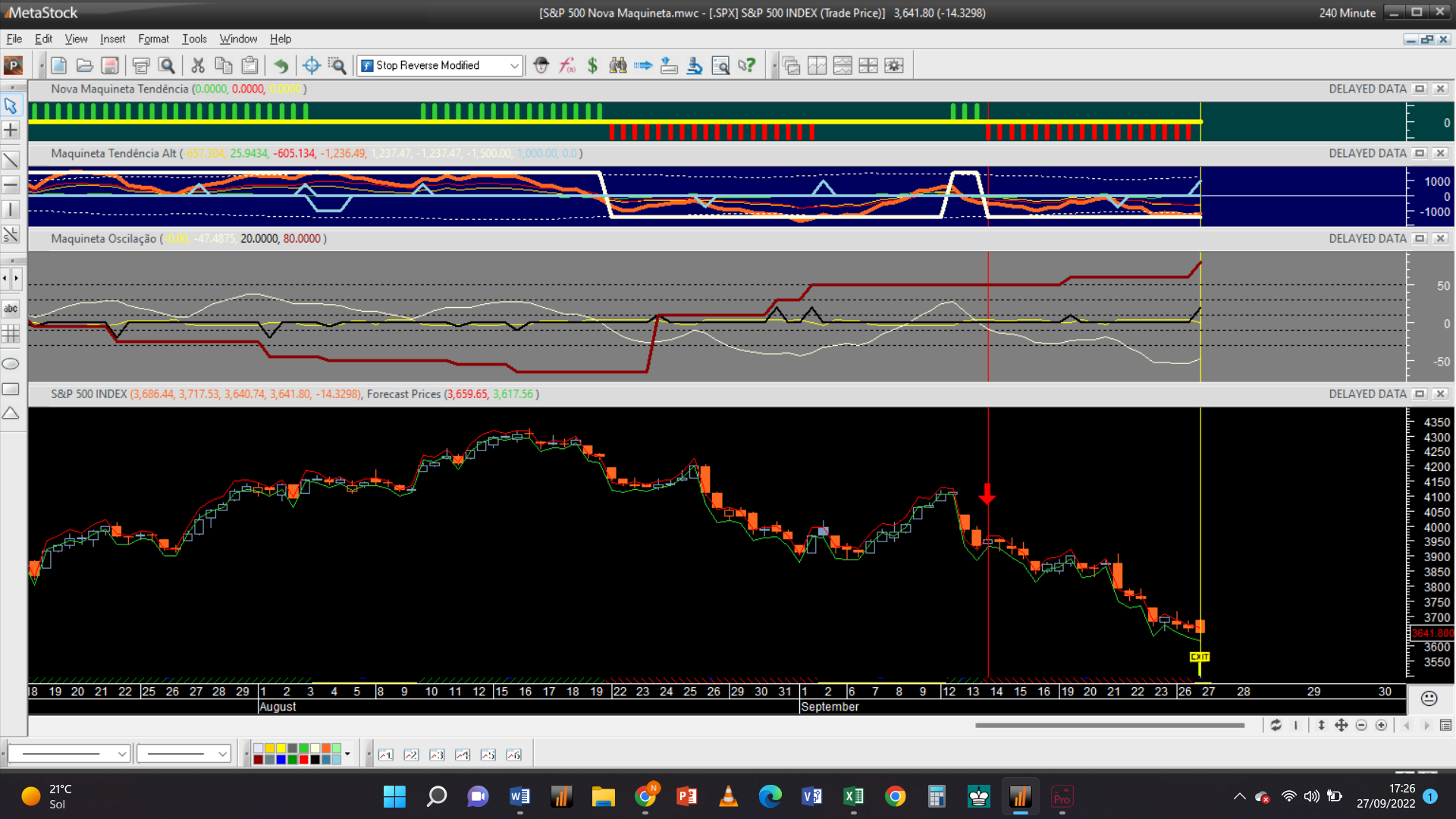Close the Nova Maquineta Tendência pane
The image size is (1456, 819).
(1440, 89)
